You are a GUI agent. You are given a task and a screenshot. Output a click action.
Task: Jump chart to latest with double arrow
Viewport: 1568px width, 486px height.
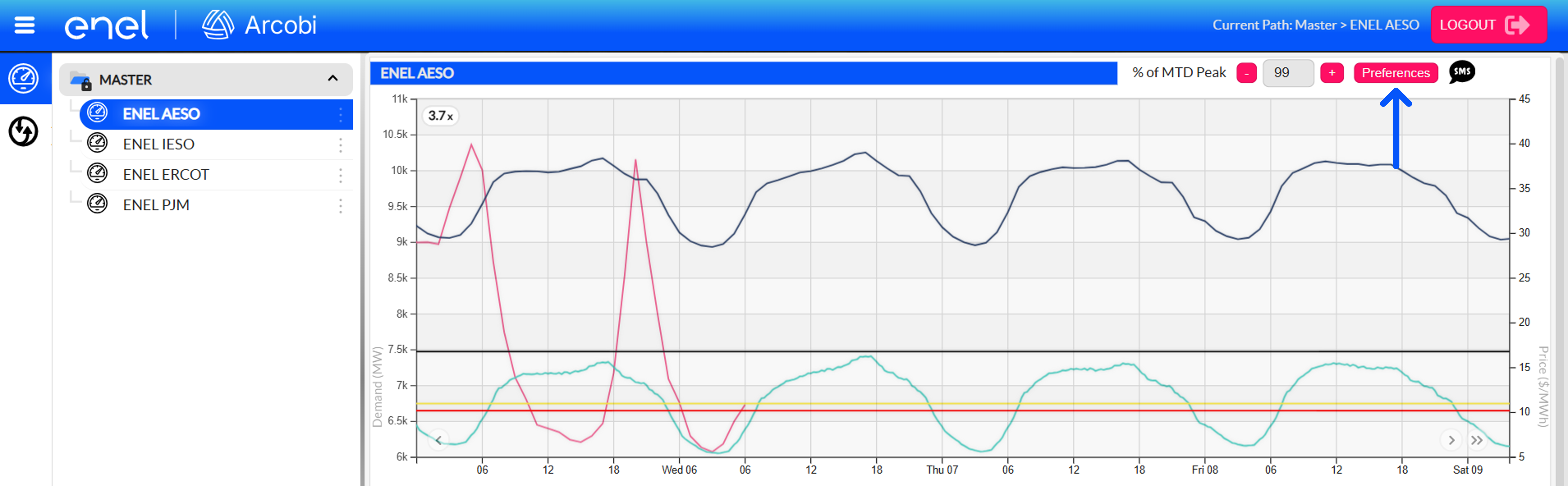coord(1476,440)
